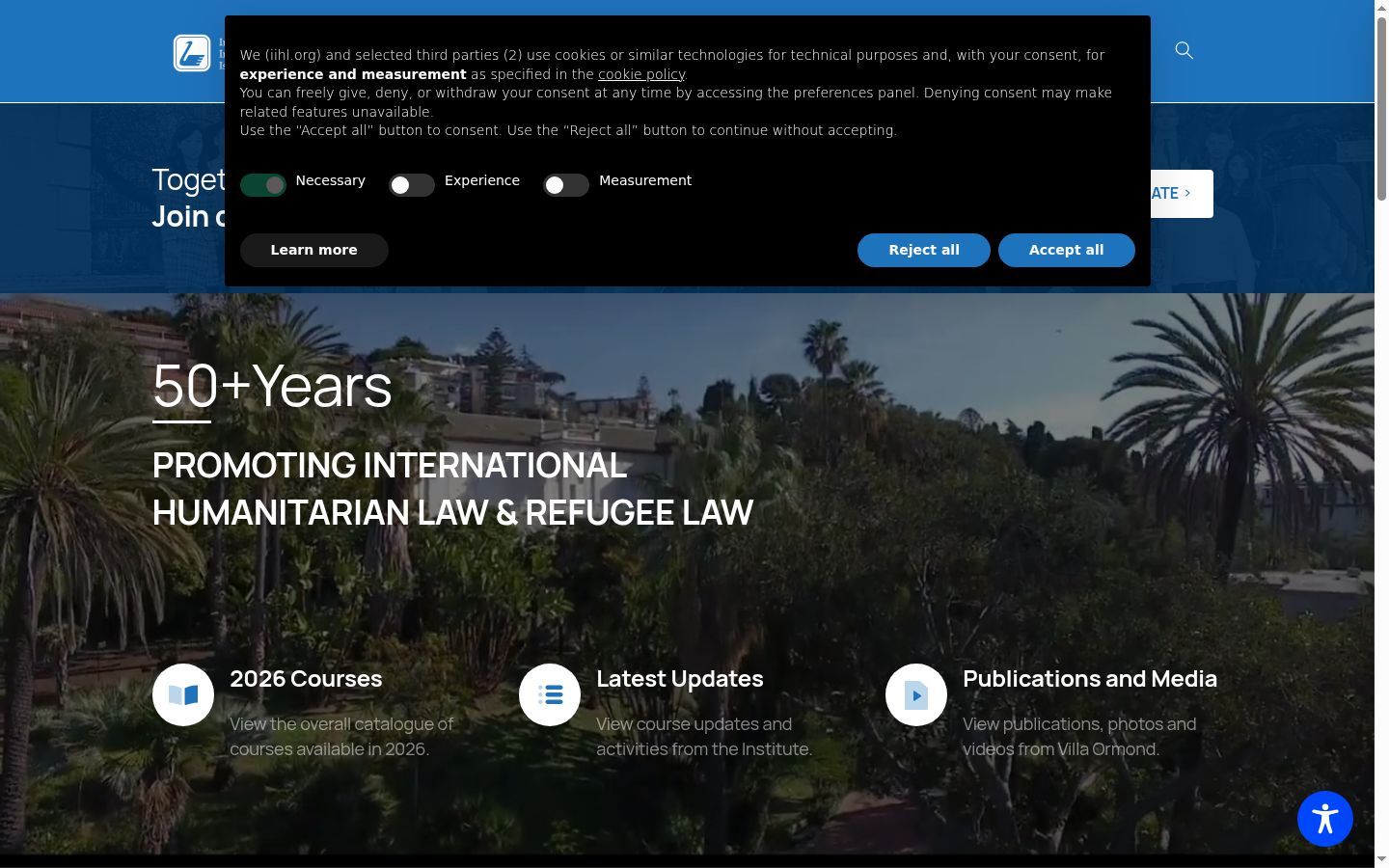Viewport: 1389px width, 868px height.
Task: Click the Learn more button
Action: tap(314, 250)
